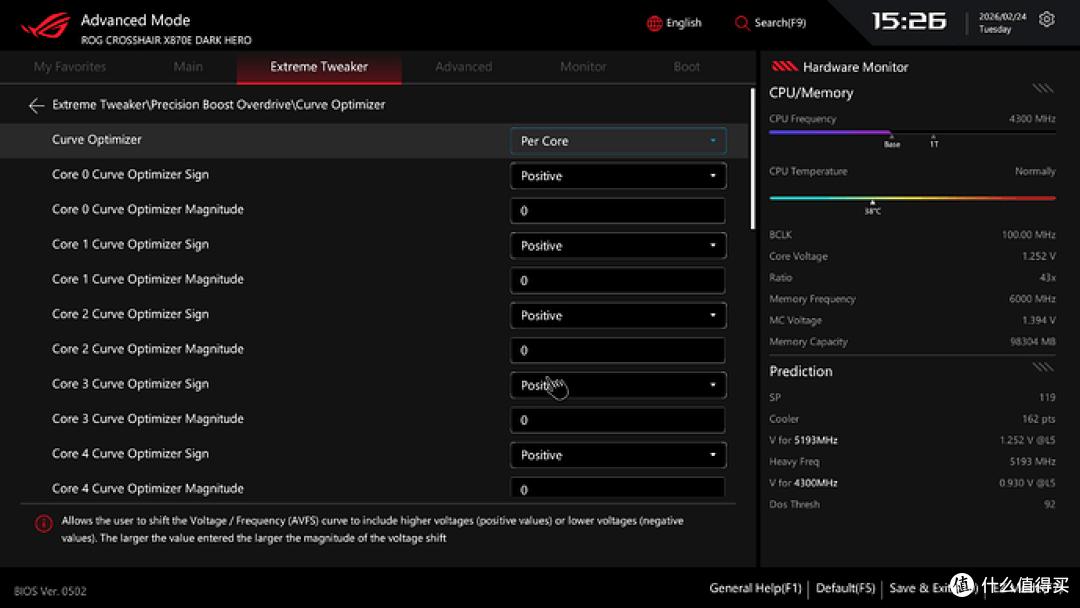Click the SP 119 prediction value
Image resolution: width=1080 pixels, height=608 pixels.
point(1047,397)
